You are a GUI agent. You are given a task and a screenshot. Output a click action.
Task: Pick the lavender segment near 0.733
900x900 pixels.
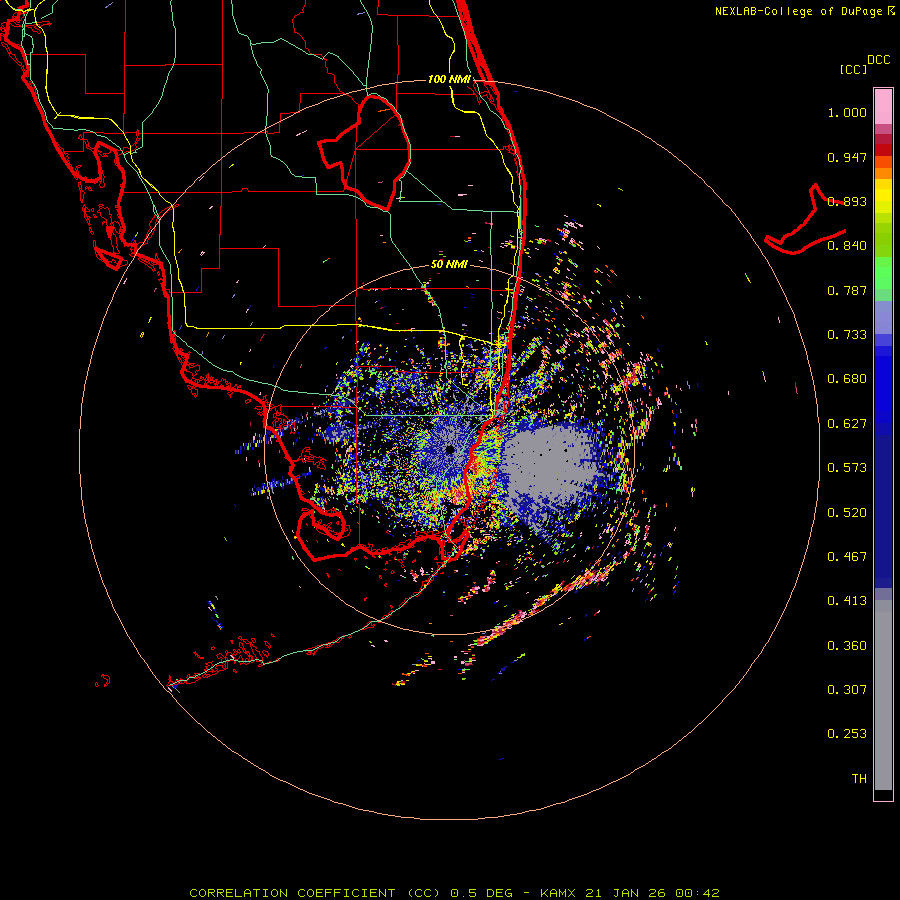[x=883, y=318]
